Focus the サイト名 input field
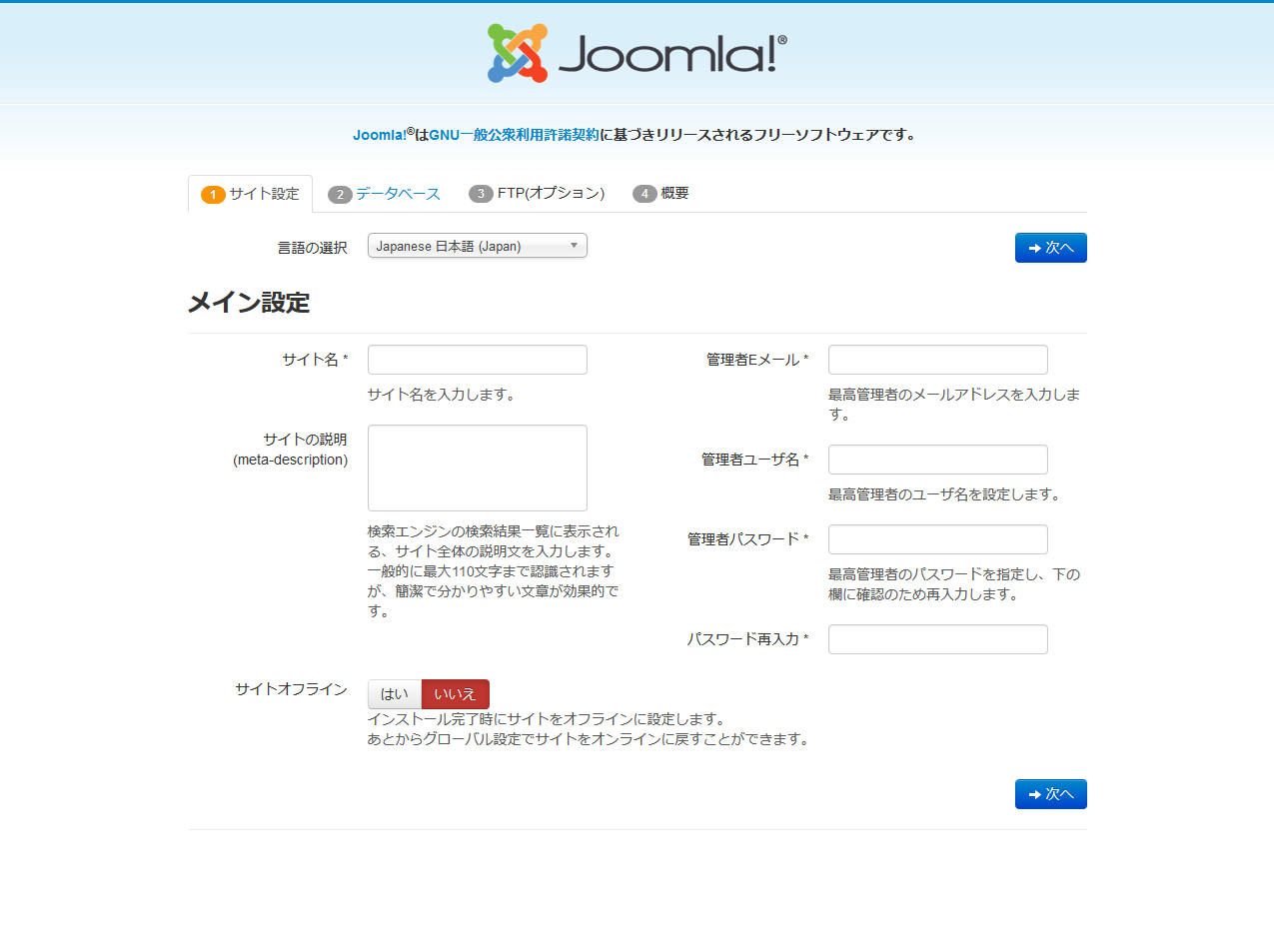Viewport: 1274px width, 952px height. (x=478, y=360)
